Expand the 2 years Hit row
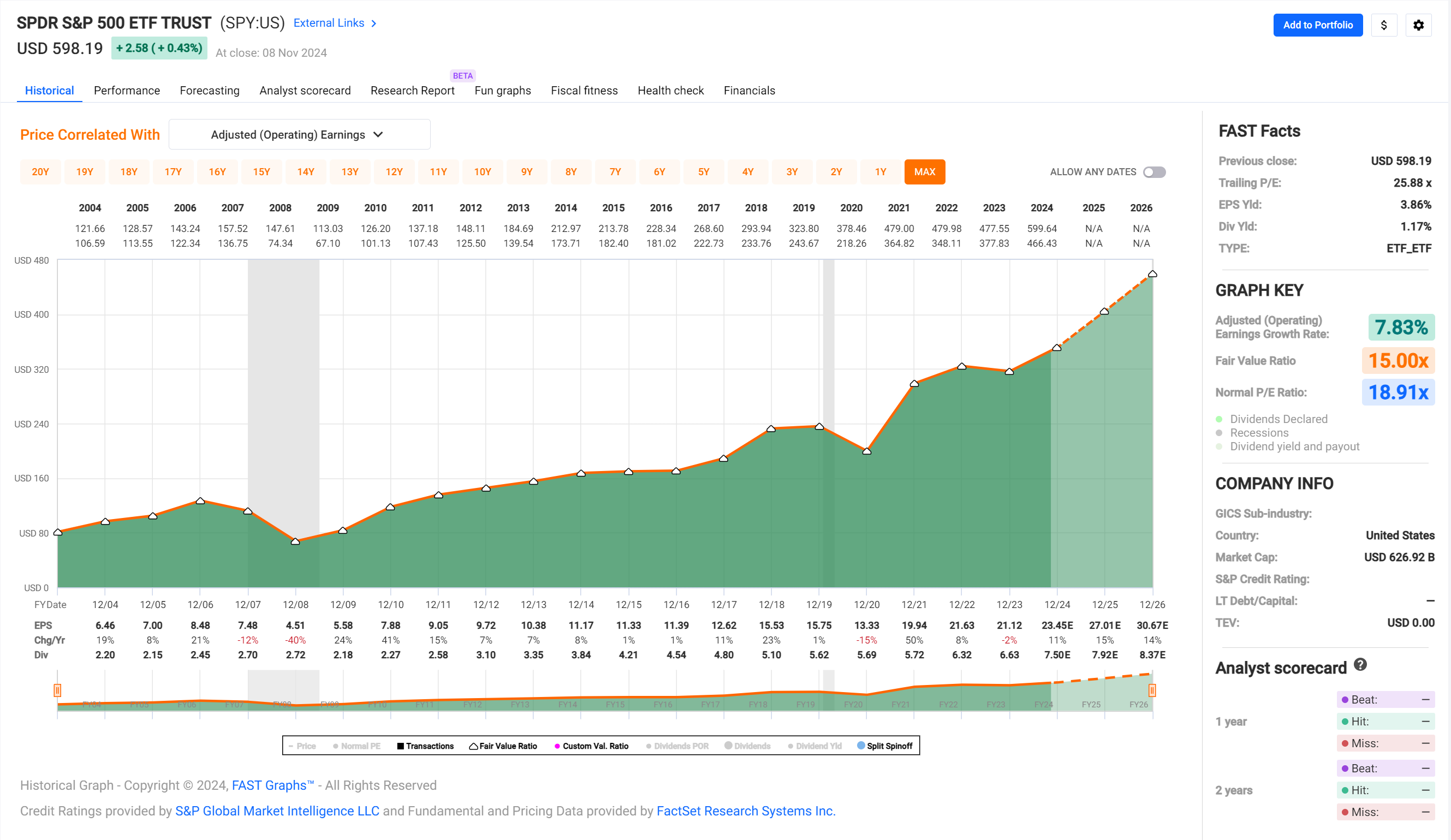The width and height of the screenshot is (1451, 840). pos(1385,791)
